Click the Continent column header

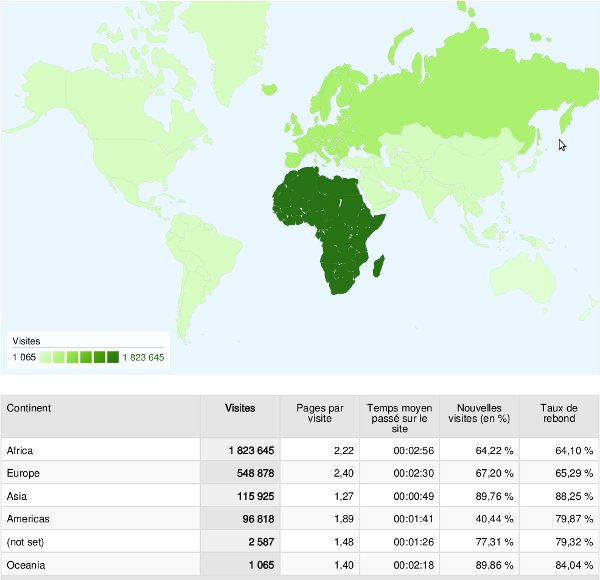click(x=29, y=408)
